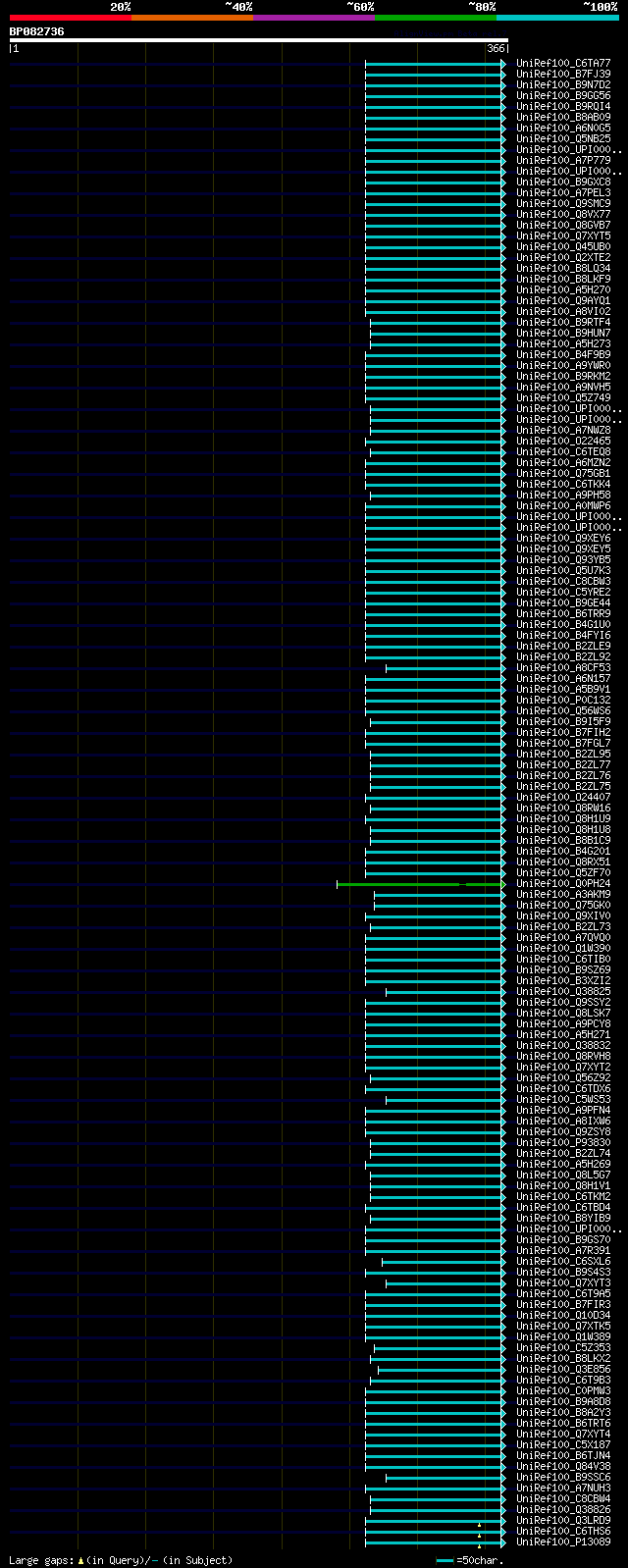Select hit UniRef100_C5WS53
Viewport: 628px width, 1568px height.
[563, 1100]
